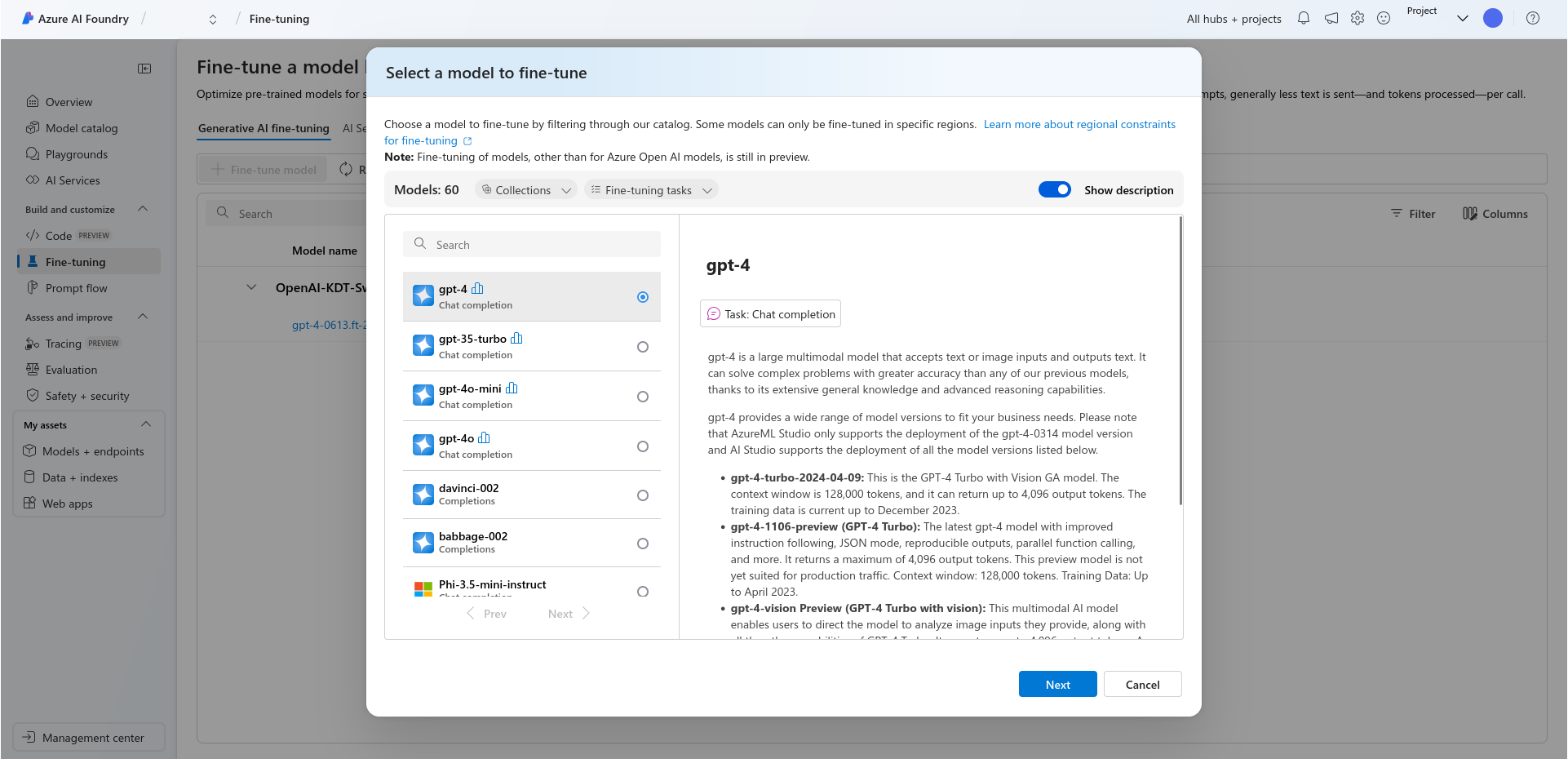Click the Task: Chat completion tag
The height and width of the screenshot is (759, 1568).
click(x=770, y=313)
